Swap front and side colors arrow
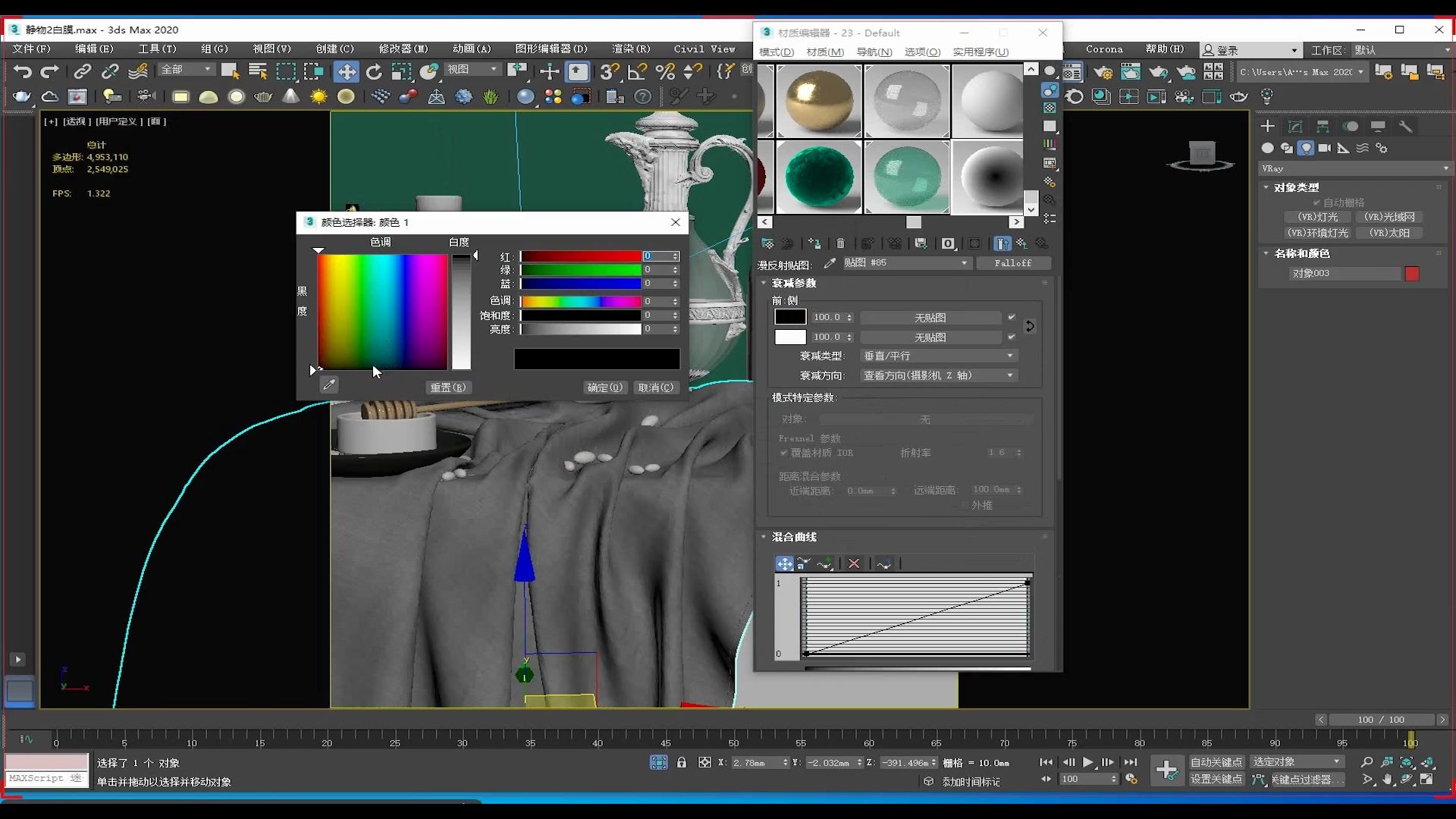Image resolution: width=1456 pixels, height=819 pixels. pyautogui.click(x=1029, y=326)
